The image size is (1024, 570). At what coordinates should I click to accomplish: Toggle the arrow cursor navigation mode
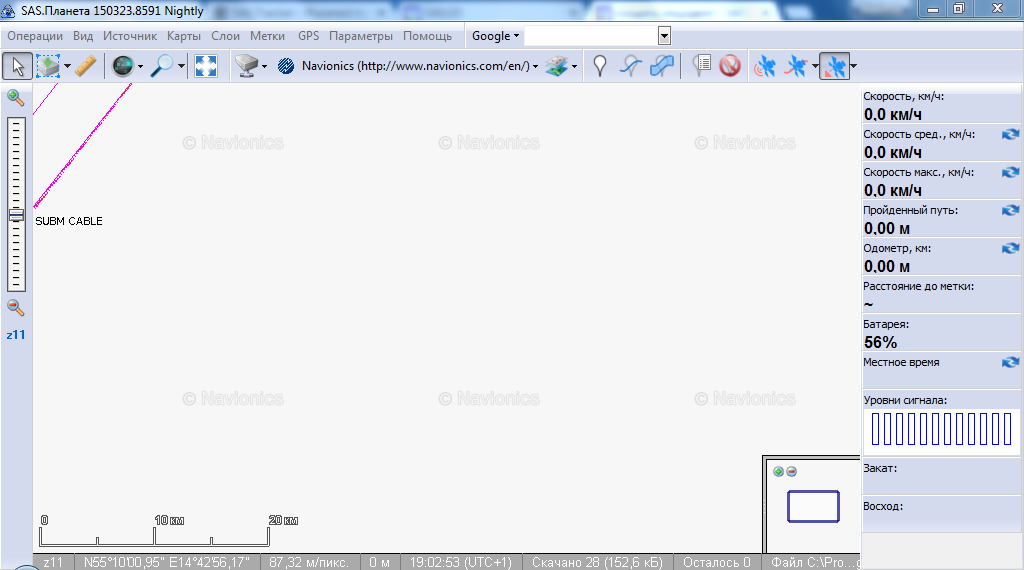coord(16,66)
